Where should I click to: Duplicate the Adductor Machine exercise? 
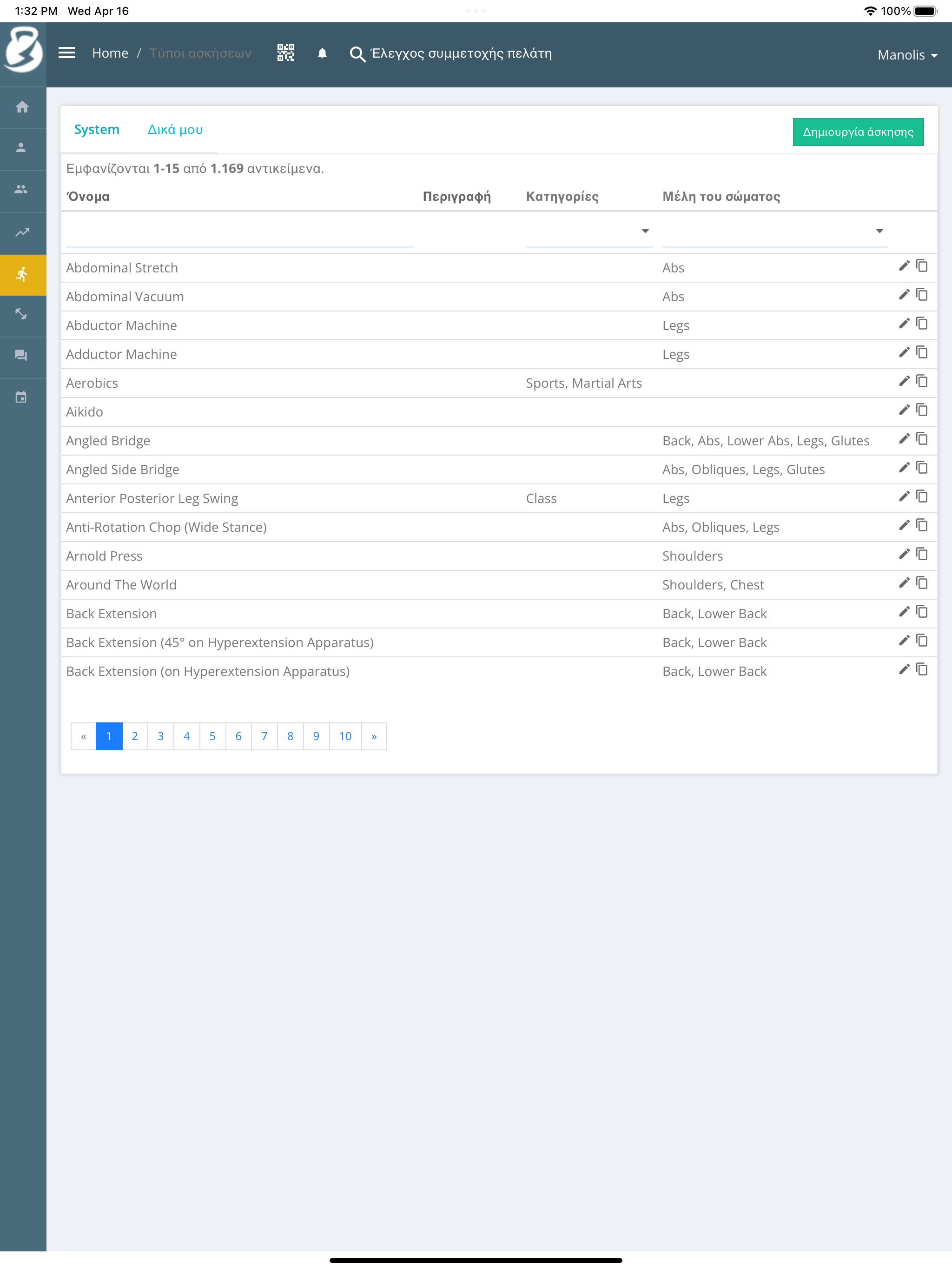click(922, 352)
